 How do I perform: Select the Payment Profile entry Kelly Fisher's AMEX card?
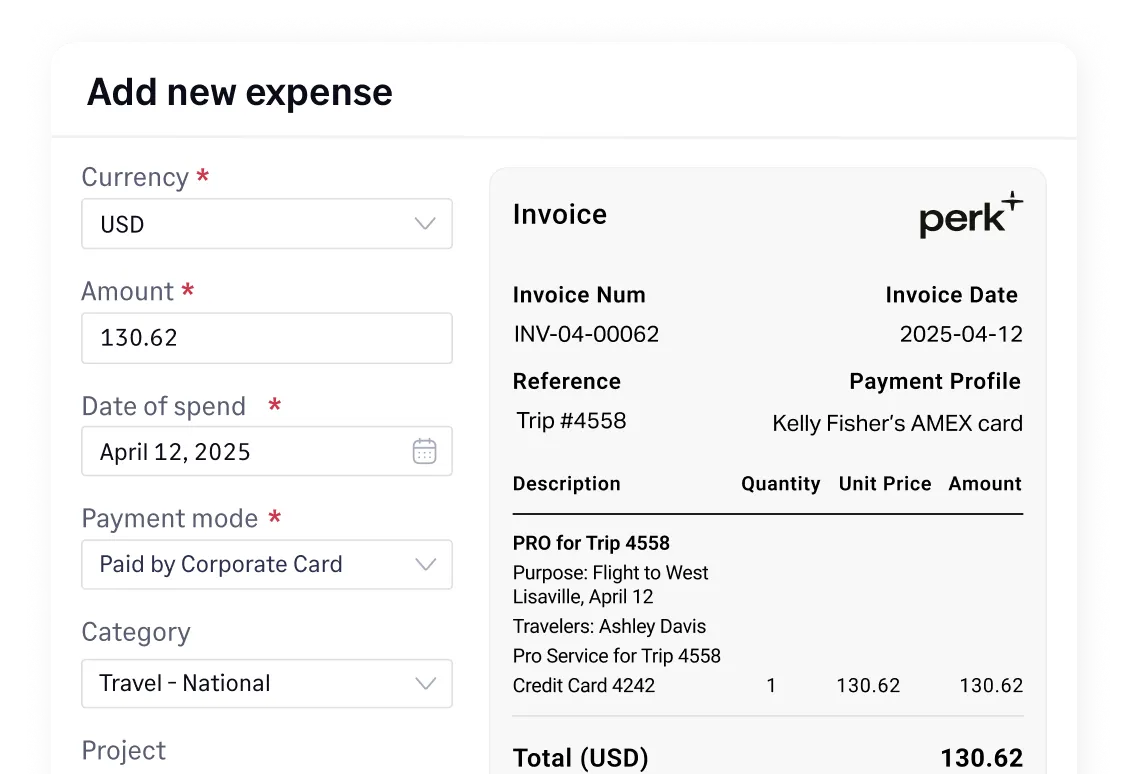897,423
